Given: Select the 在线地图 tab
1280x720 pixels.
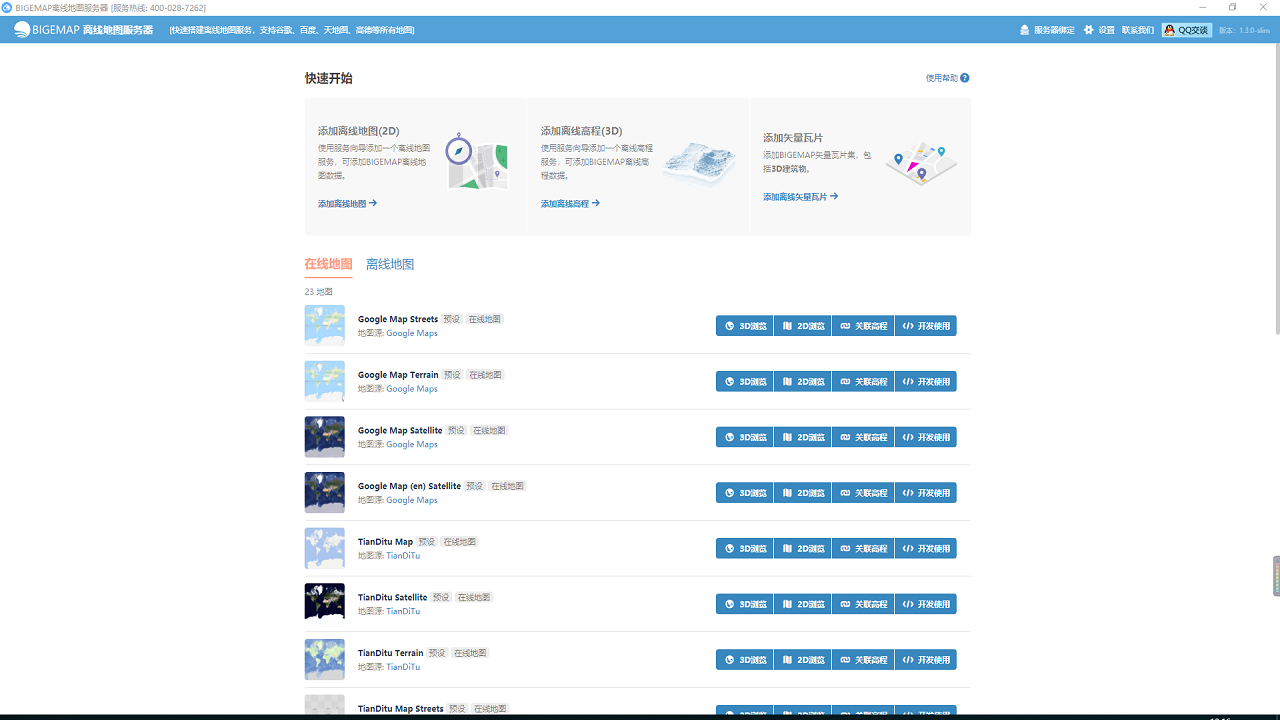Looking at the screenshot, I should pos(328,265).
